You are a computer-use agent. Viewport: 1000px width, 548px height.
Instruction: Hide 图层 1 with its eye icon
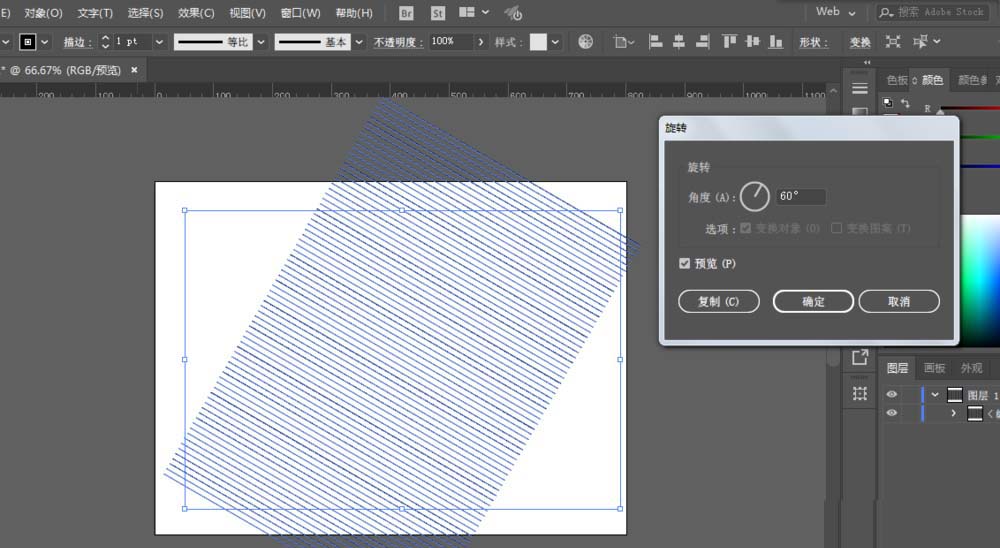(x=892, y=394)
